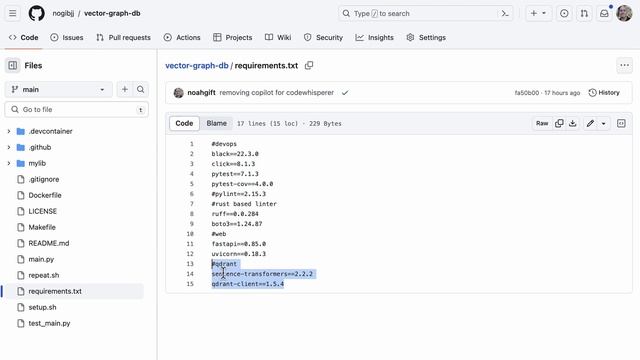
Task: Switch to the Wiki tab
Action: tap(278, 38)
